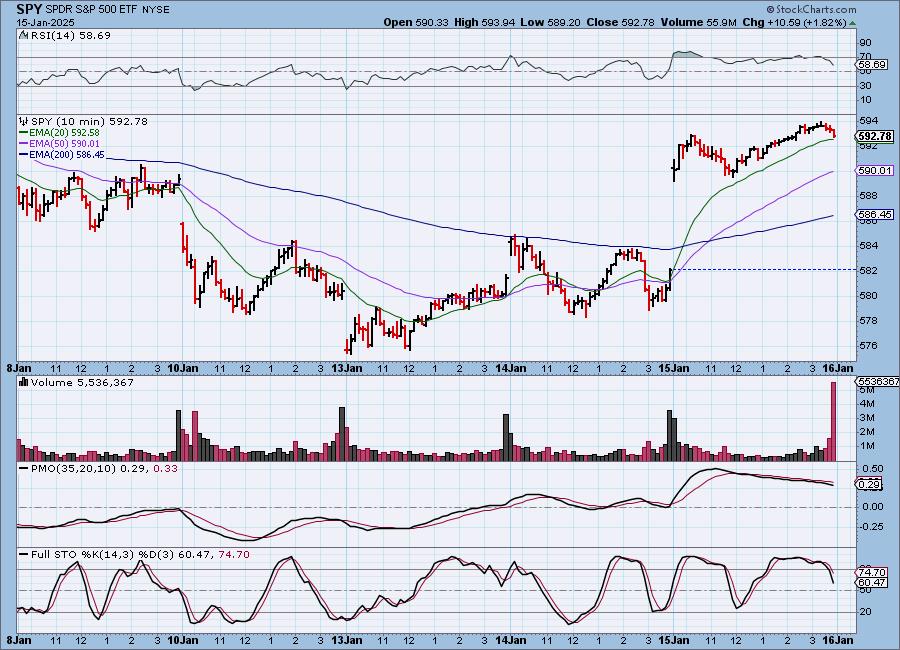Click the purple EMA(50) legend line

24,144
